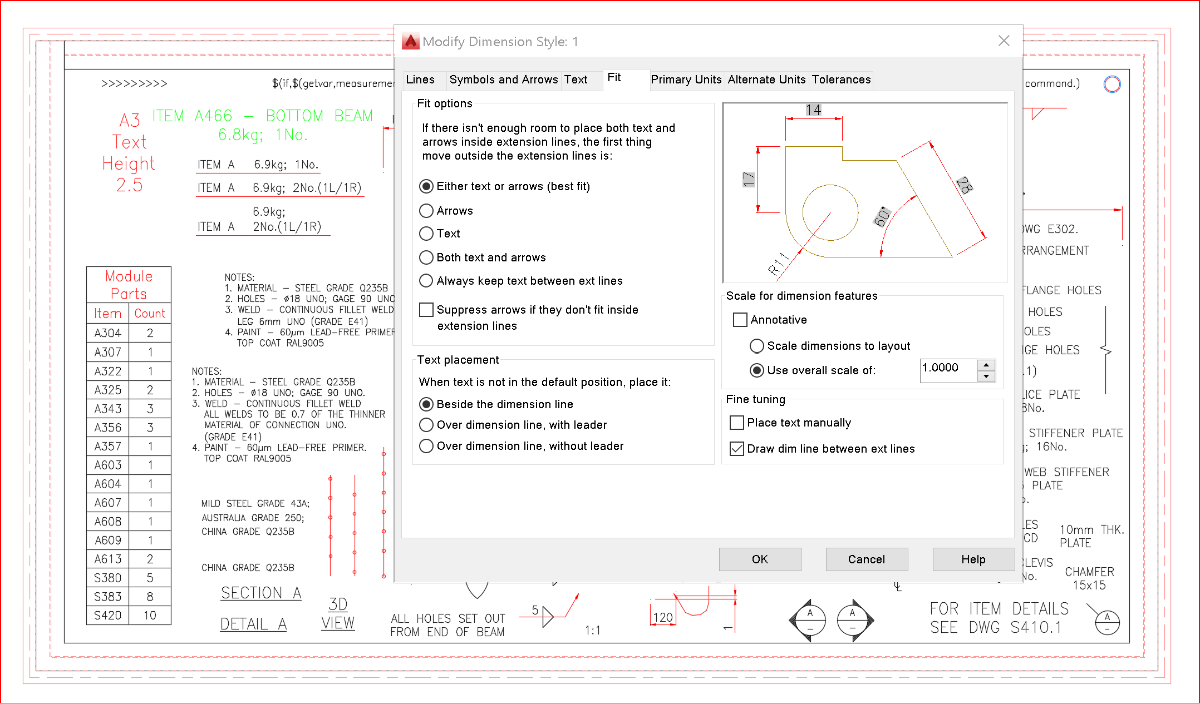Image resolution: width=1200 pixels, height=704 pixels.
Task: Click the AutoCAD logo in dialog title
Action: pos(410,41)
